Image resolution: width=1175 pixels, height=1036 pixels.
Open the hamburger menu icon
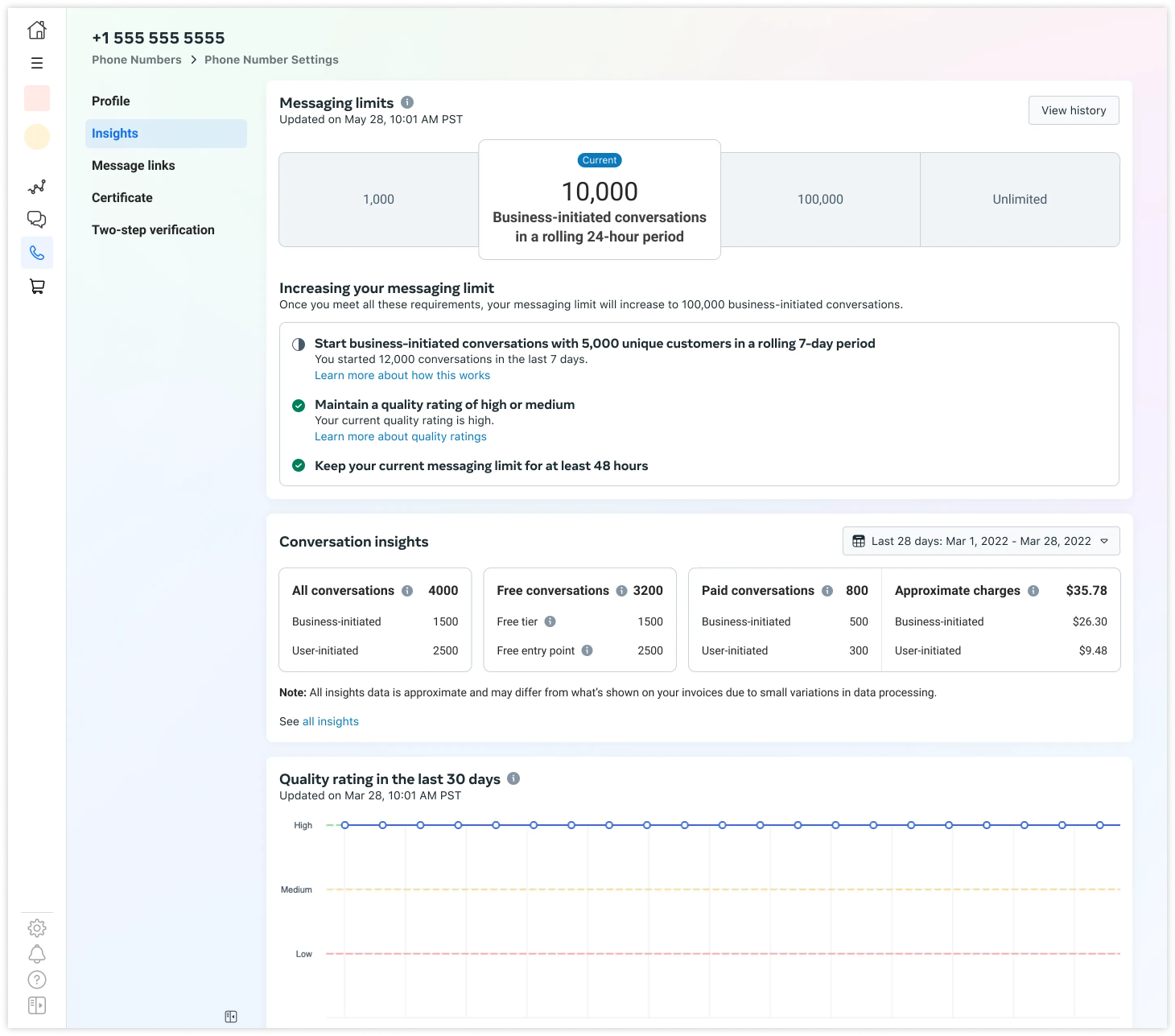tap(37, 63)
